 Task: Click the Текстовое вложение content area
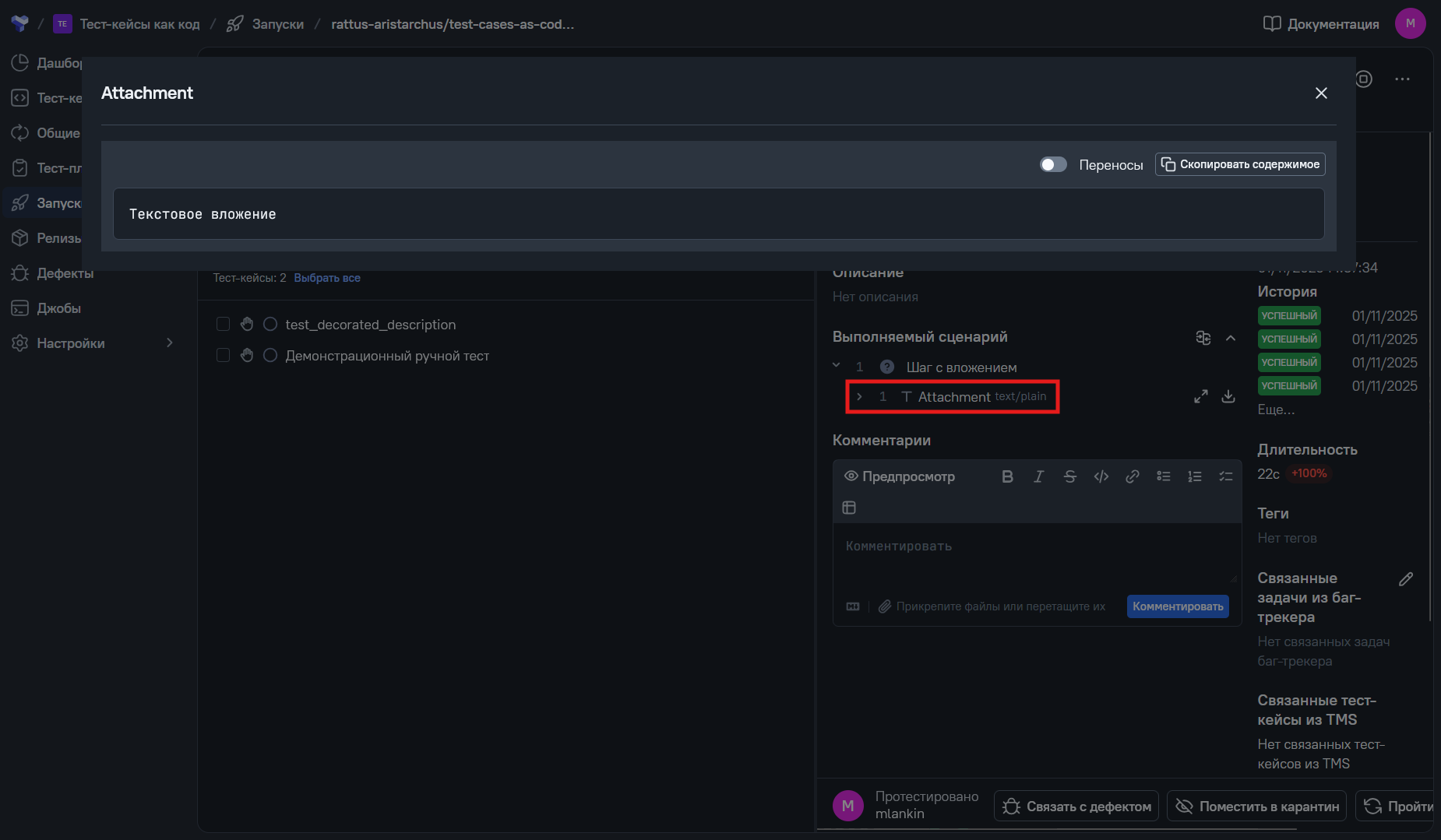(x=718, y=214)
